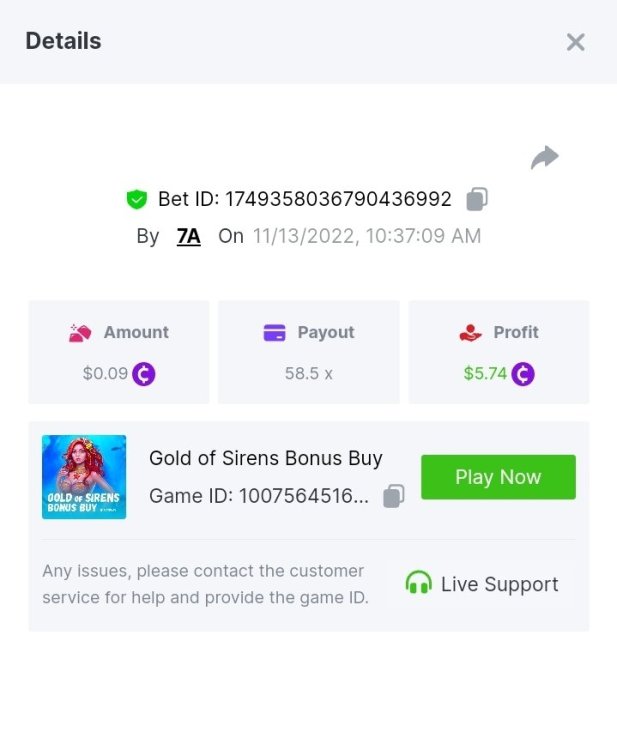This screenshot has height=750, width=617.
Task: Click the share arrow icon
Action: pyautogui.click(x=544, y=158)
